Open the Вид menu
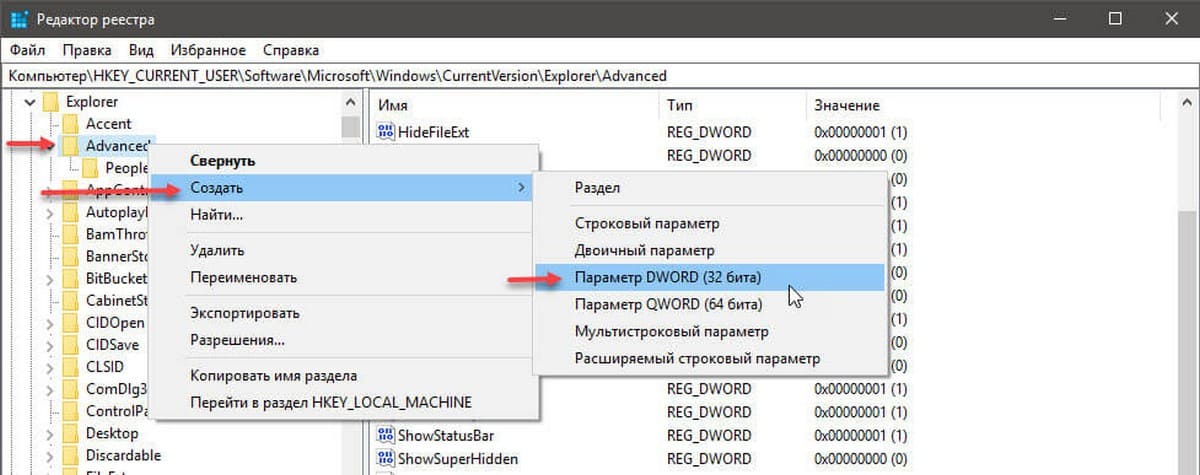The width and height of the screenshot is (1200, 475). [x=141, y=50]
